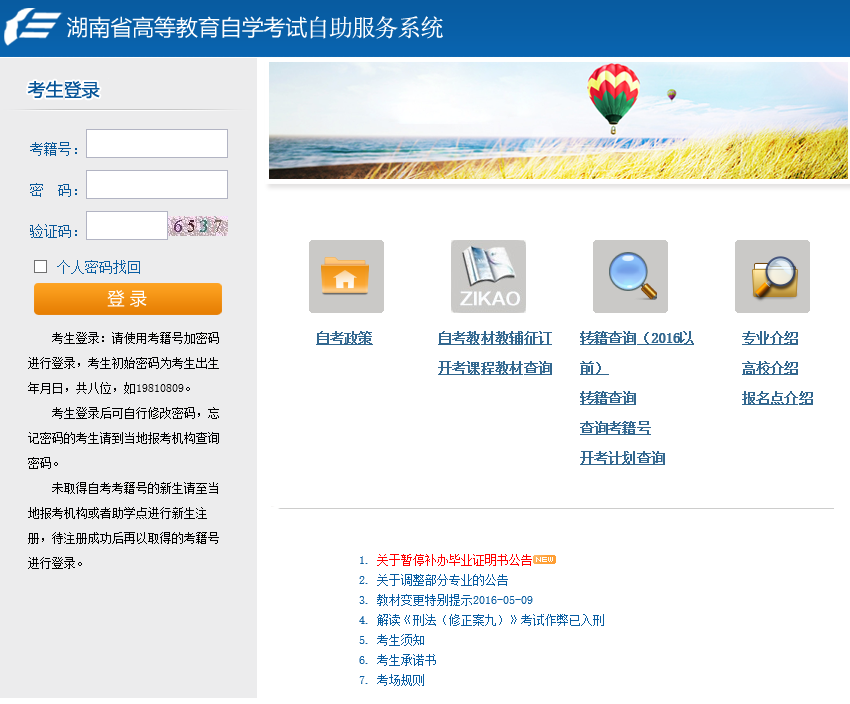This screenshot has width=850, height=704.
Task: Click the folder search icon
Action: pyautogui.click(x=772, y=276)
